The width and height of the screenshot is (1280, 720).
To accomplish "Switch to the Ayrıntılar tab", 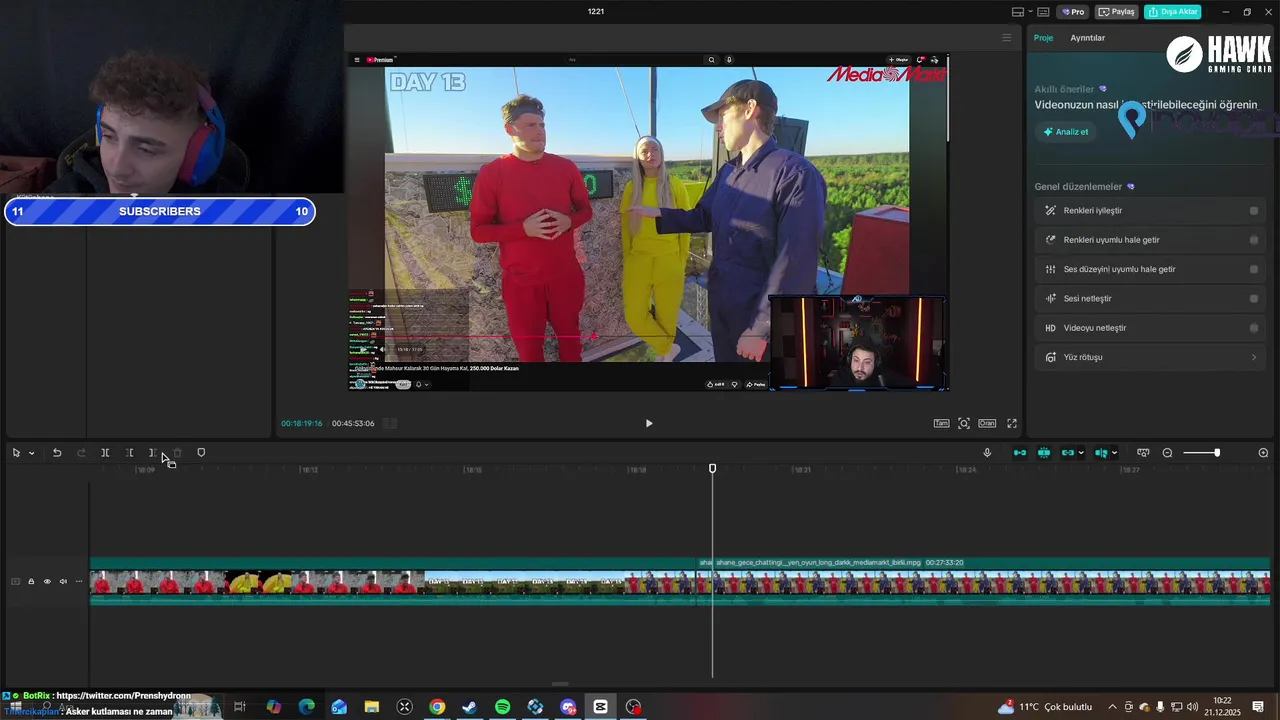I will point(1088,38).
